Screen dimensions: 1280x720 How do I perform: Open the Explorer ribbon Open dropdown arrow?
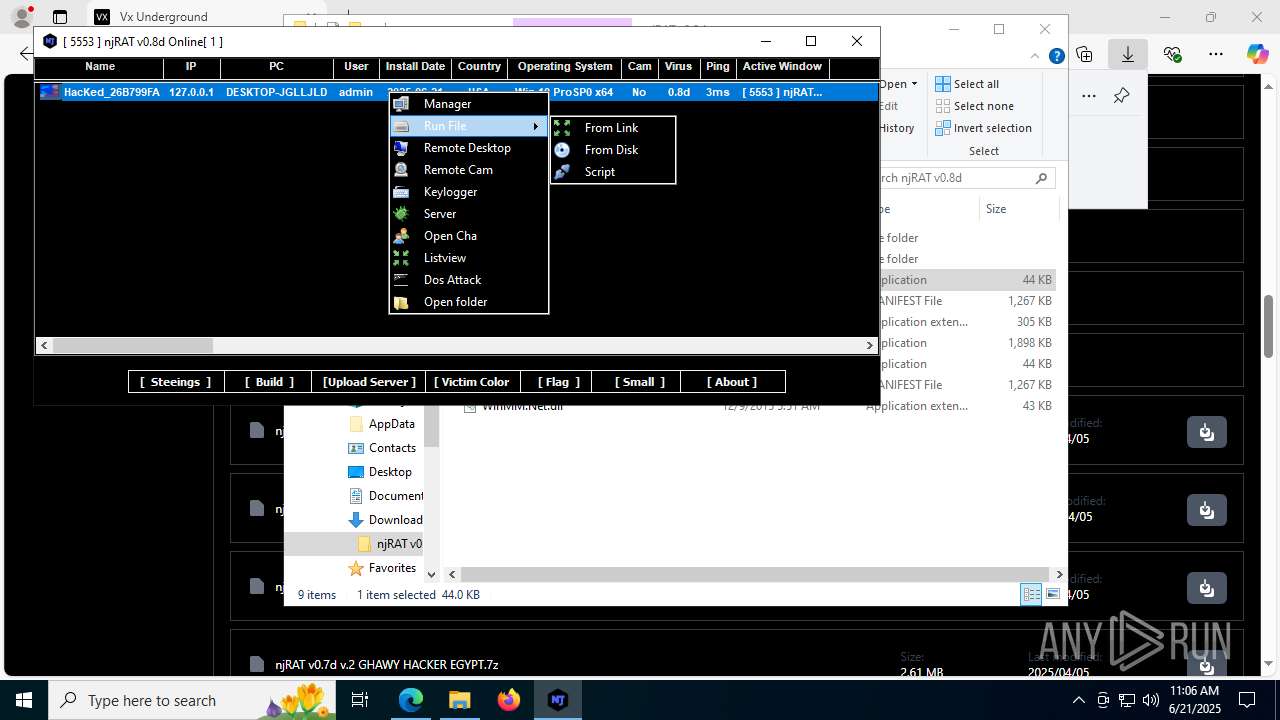click(914, 84)
